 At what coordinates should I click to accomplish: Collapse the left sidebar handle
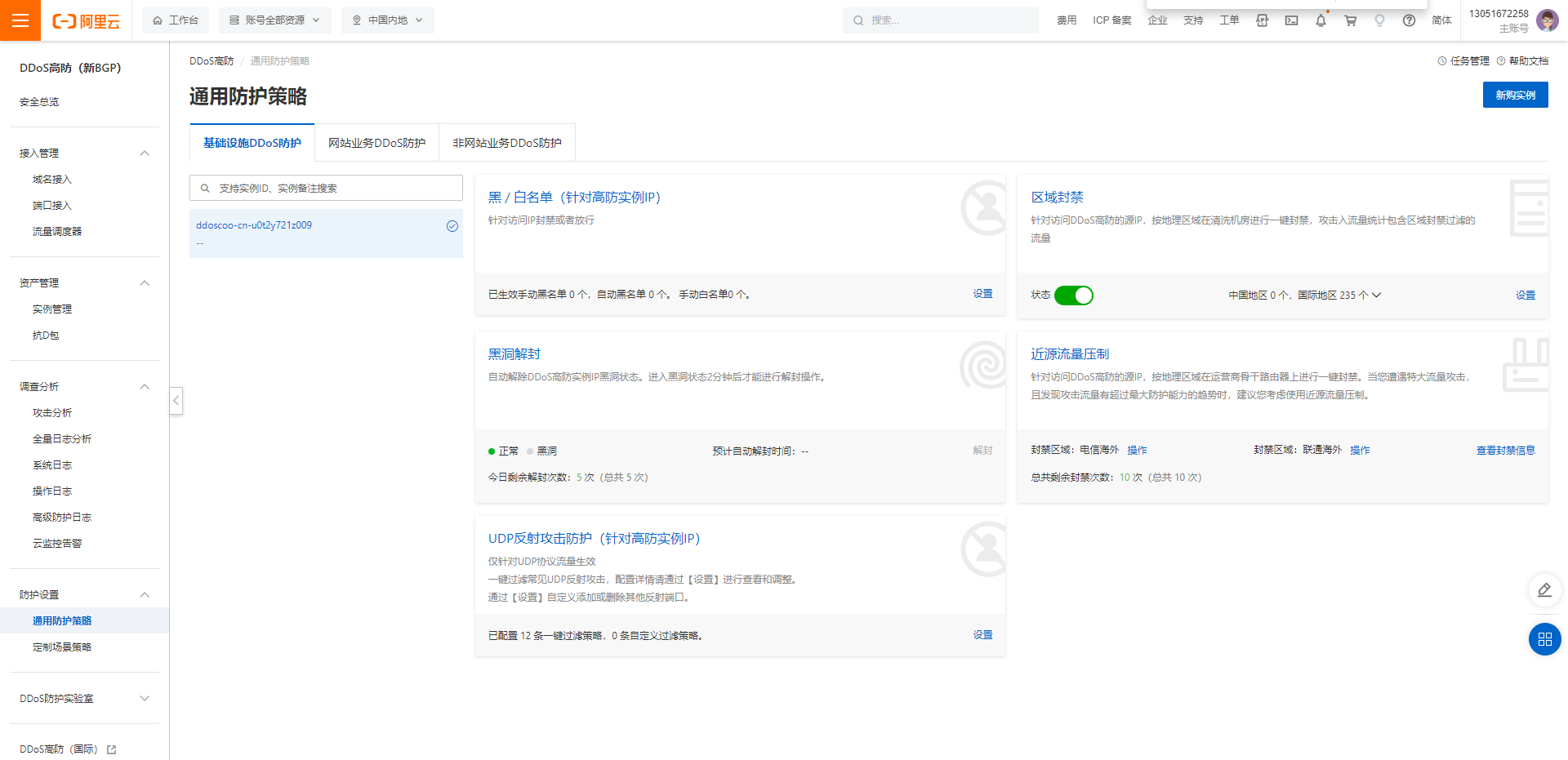176,400
